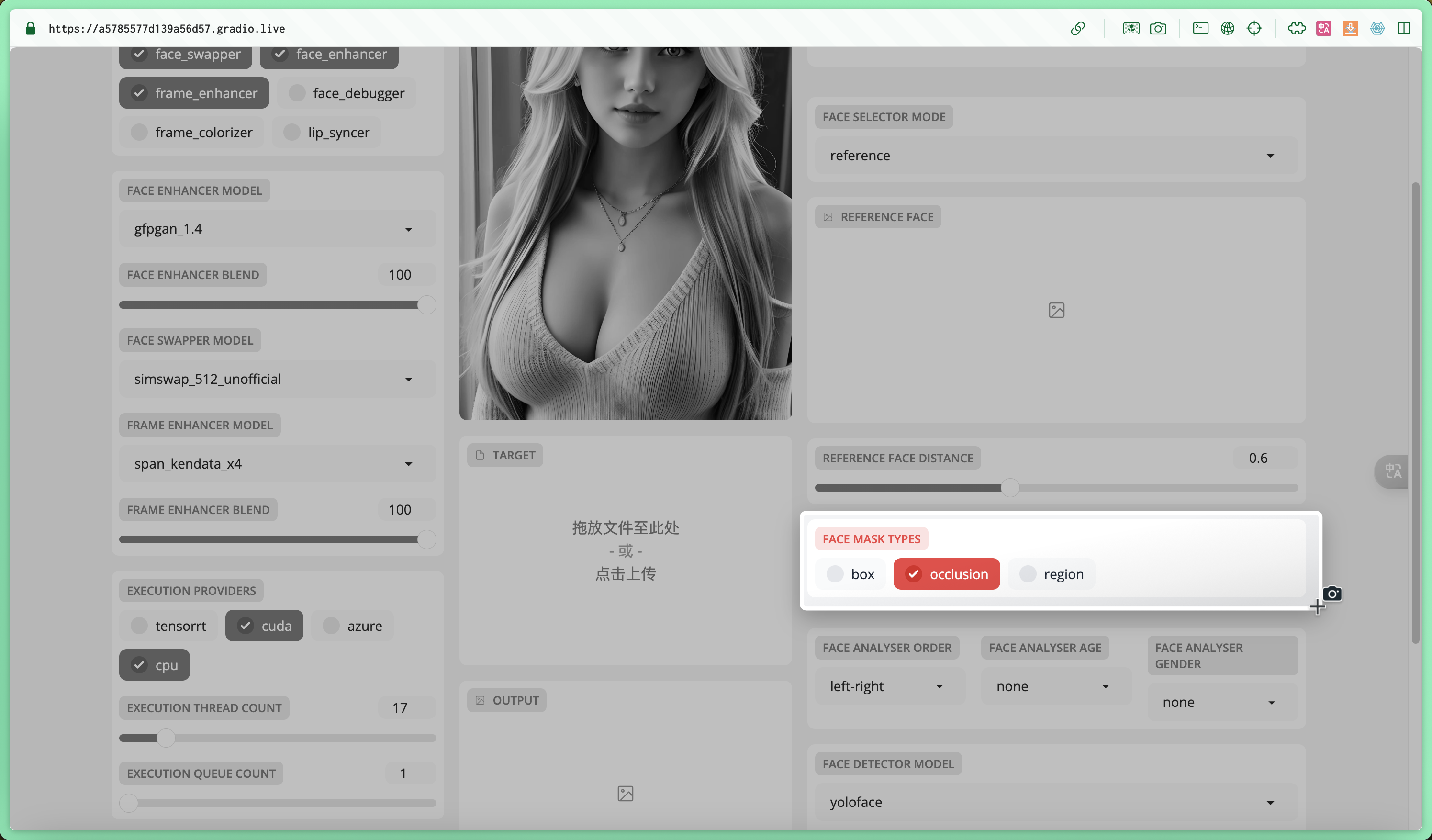This screenshot has height=840, width=1432.
Task: Click the Execution Thread Count slider handle
Action: (x=166, y=738)
